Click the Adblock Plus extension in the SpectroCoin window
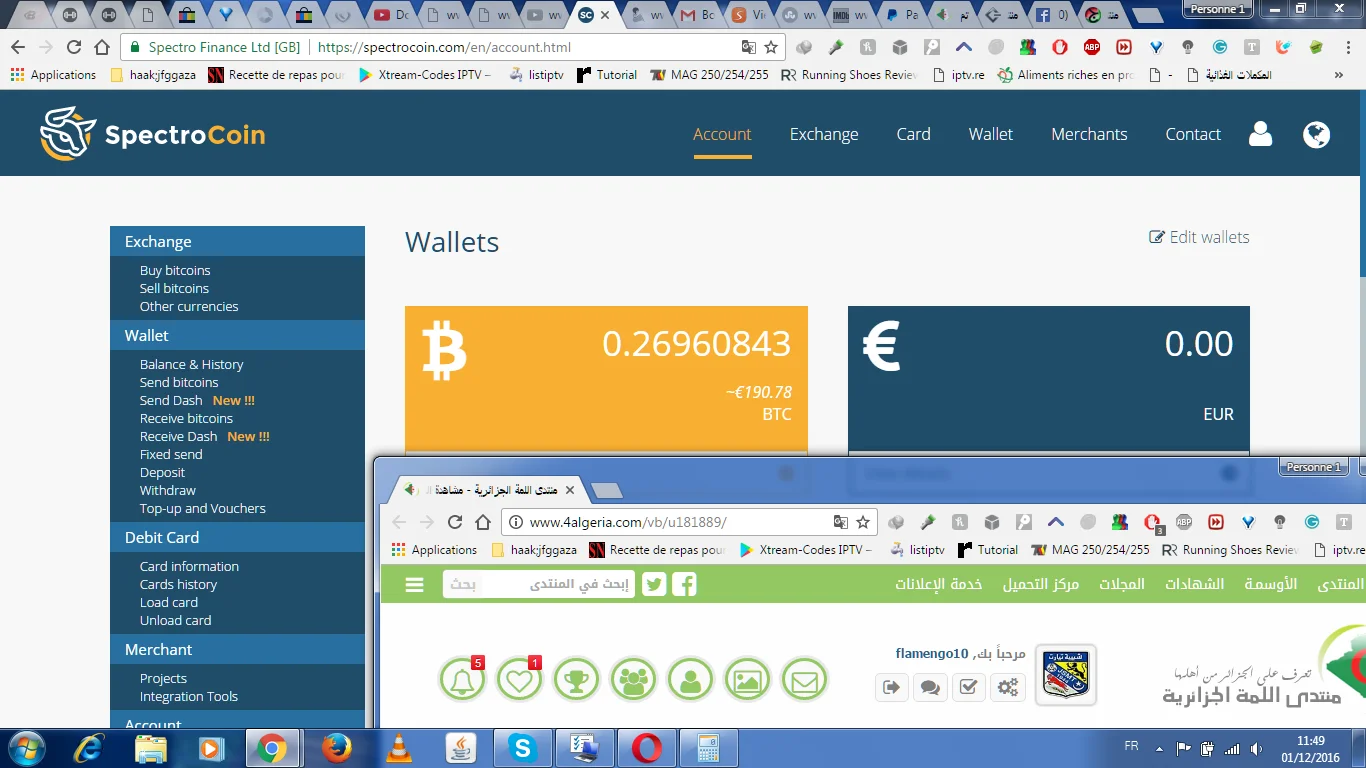The width and height of the screenshot is (1366, 768). (x=1092, y=47)
